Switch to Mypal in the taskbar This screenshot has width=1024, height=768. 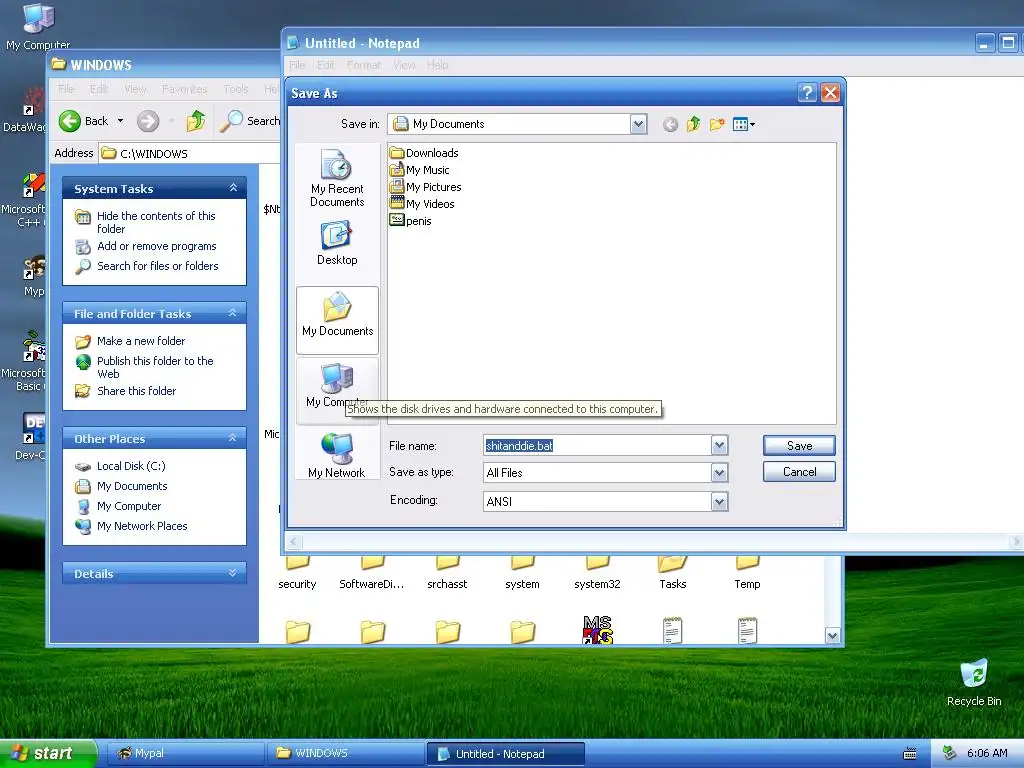pos(185,753)
